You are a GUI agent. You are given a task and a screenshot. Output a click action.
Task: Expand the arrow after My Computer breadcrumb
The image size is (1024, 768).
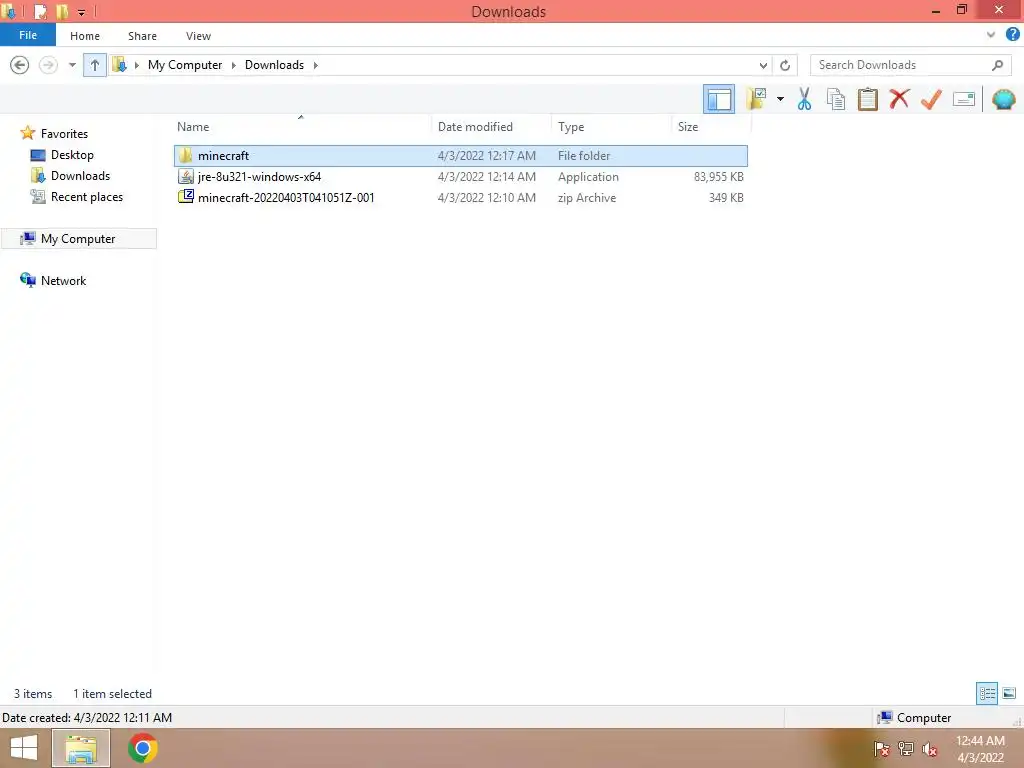tap(234, 65)
